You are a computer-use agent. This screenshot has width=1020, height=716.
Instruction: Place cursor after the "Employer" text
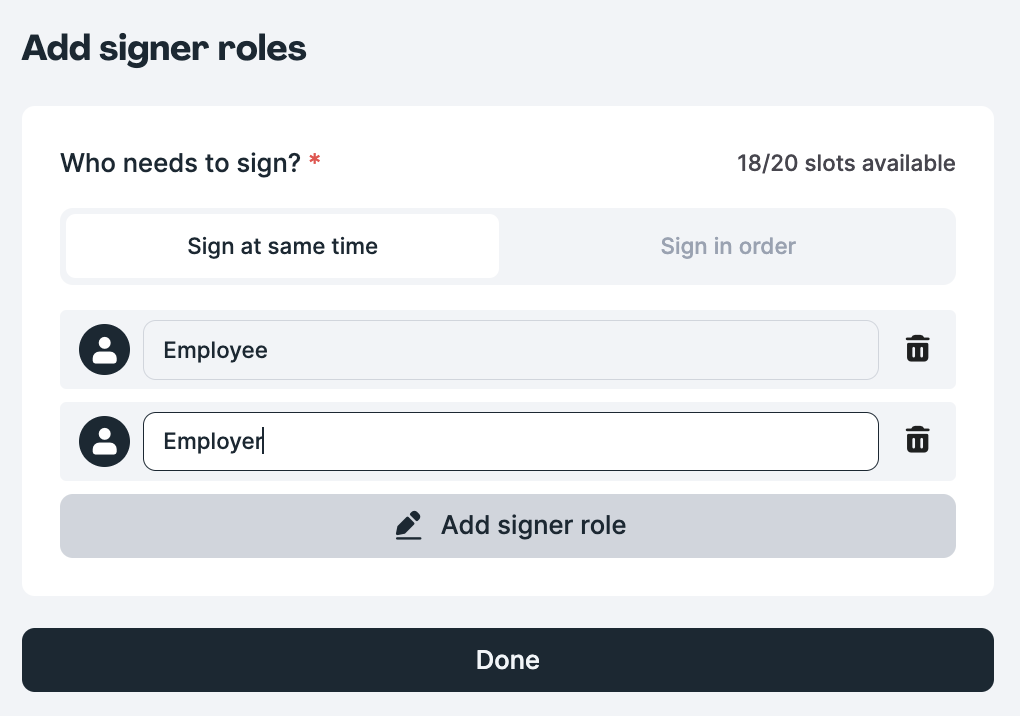pos(262,441)
